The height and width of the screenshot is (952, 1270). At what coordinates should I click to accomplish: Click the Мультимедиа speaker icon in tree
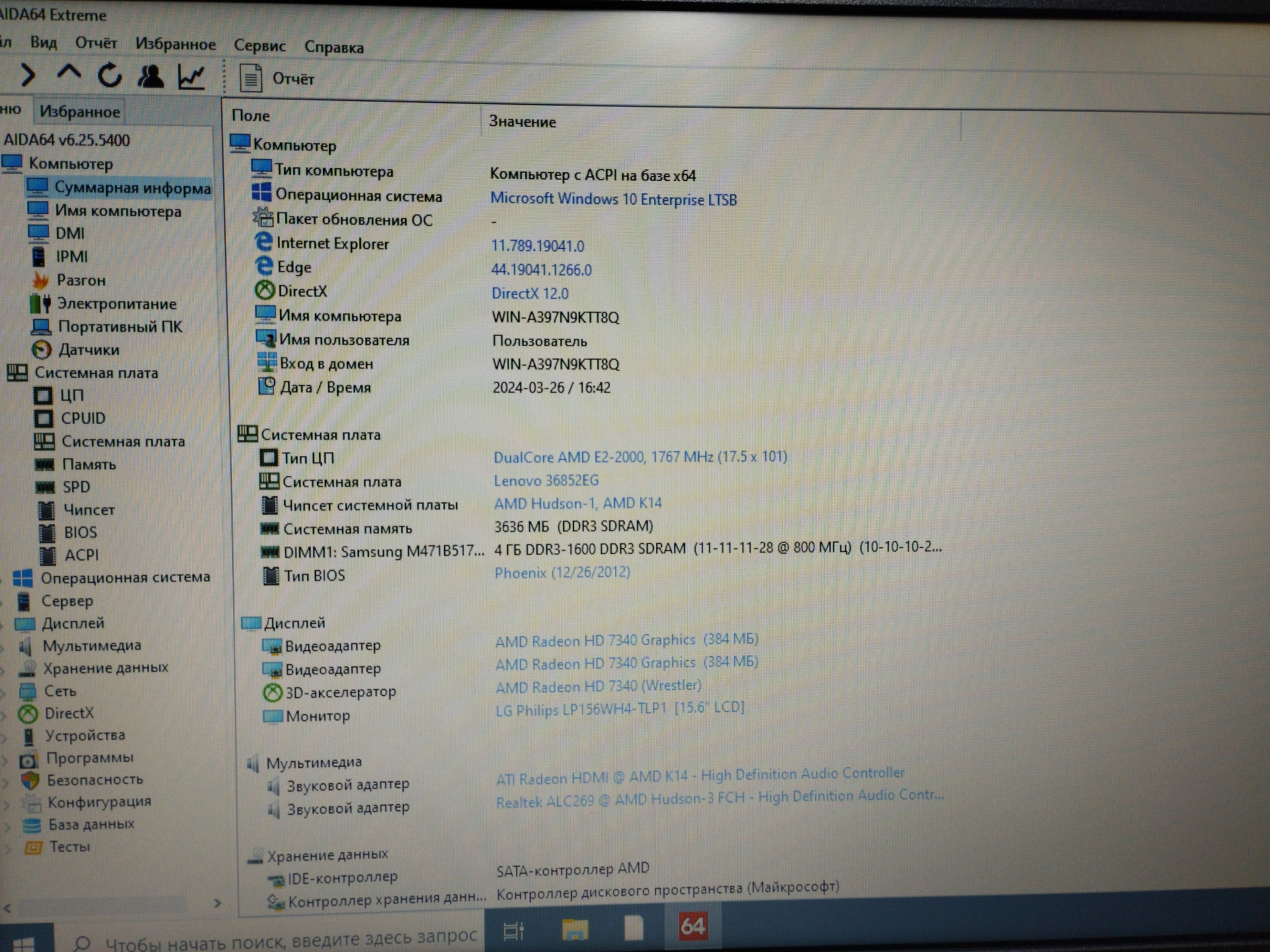(x=26, y=647)
